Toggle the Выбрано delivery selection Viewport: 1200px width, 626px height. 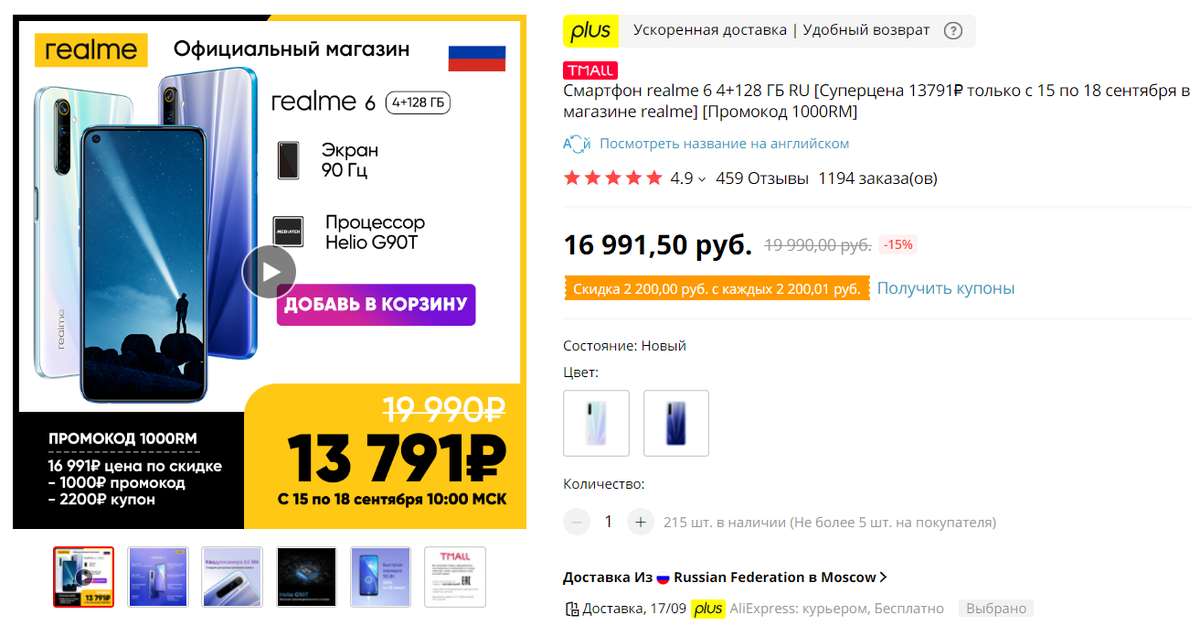coord(996,608)
